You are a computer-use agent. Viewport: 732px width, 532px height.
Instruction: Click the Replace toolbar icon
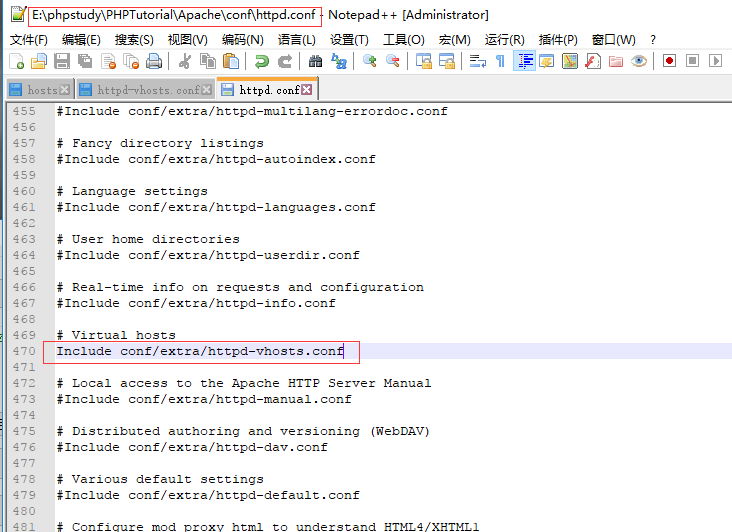coord(339,61)
